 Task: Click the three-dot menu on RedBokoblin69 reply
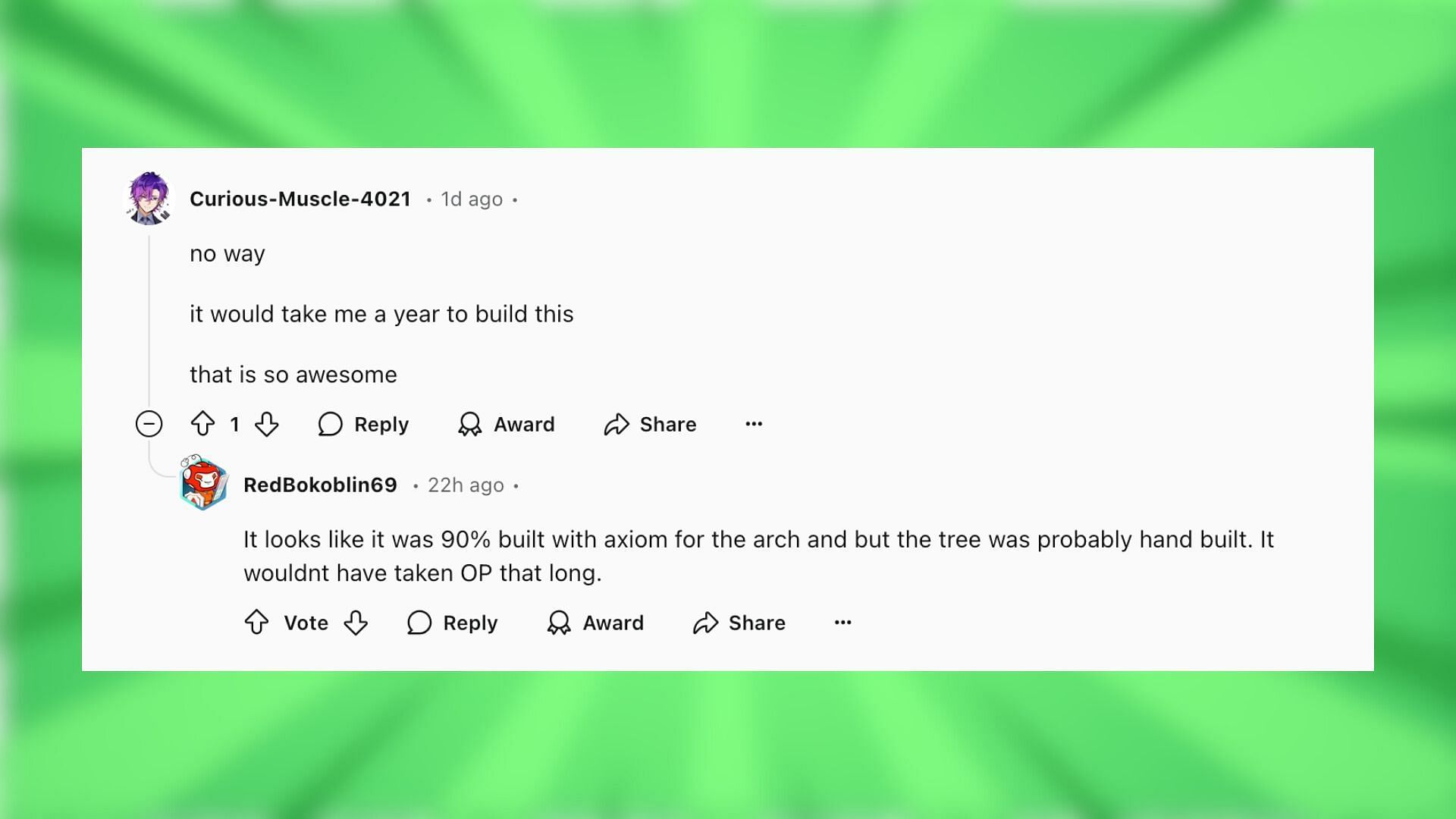point(843,622)
